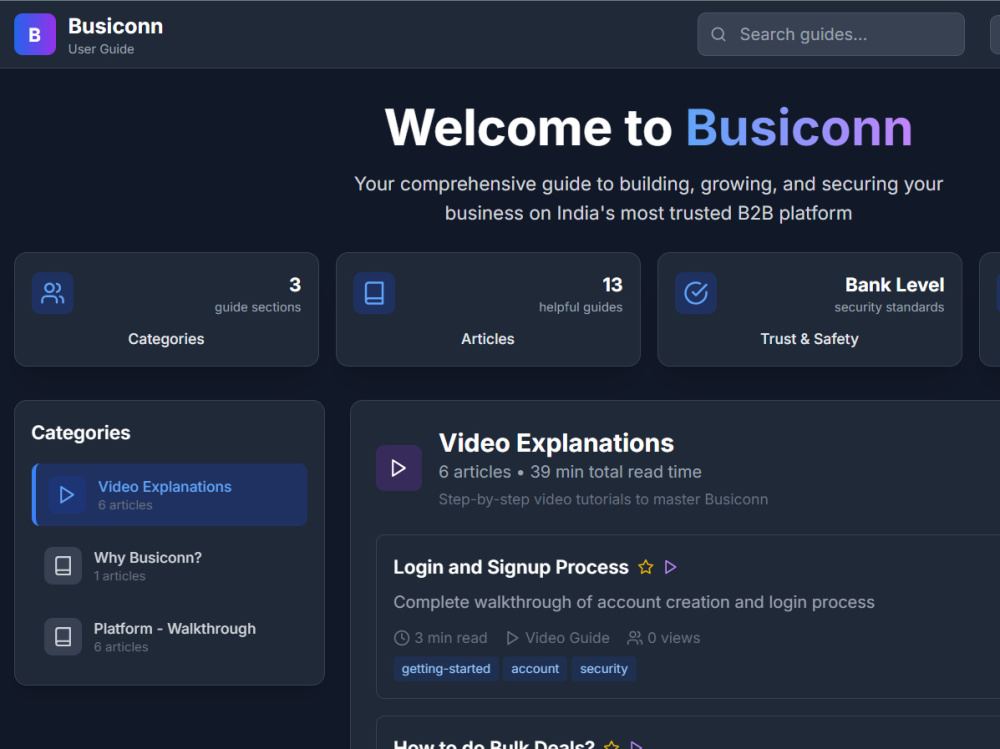
Task: Click the Articles book icon
Action: (374, 293)
